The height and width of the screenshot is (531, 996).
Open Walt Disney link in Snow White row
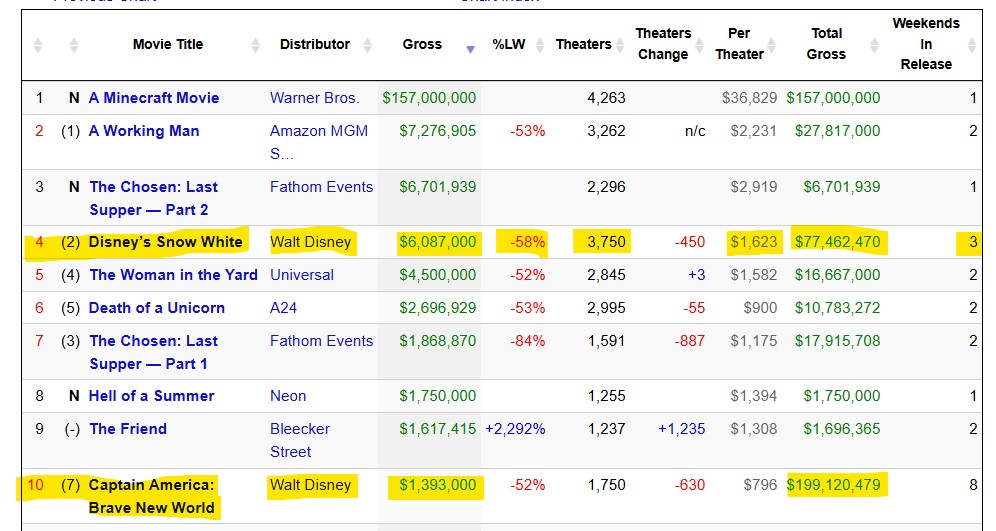[x=311, y=242]
